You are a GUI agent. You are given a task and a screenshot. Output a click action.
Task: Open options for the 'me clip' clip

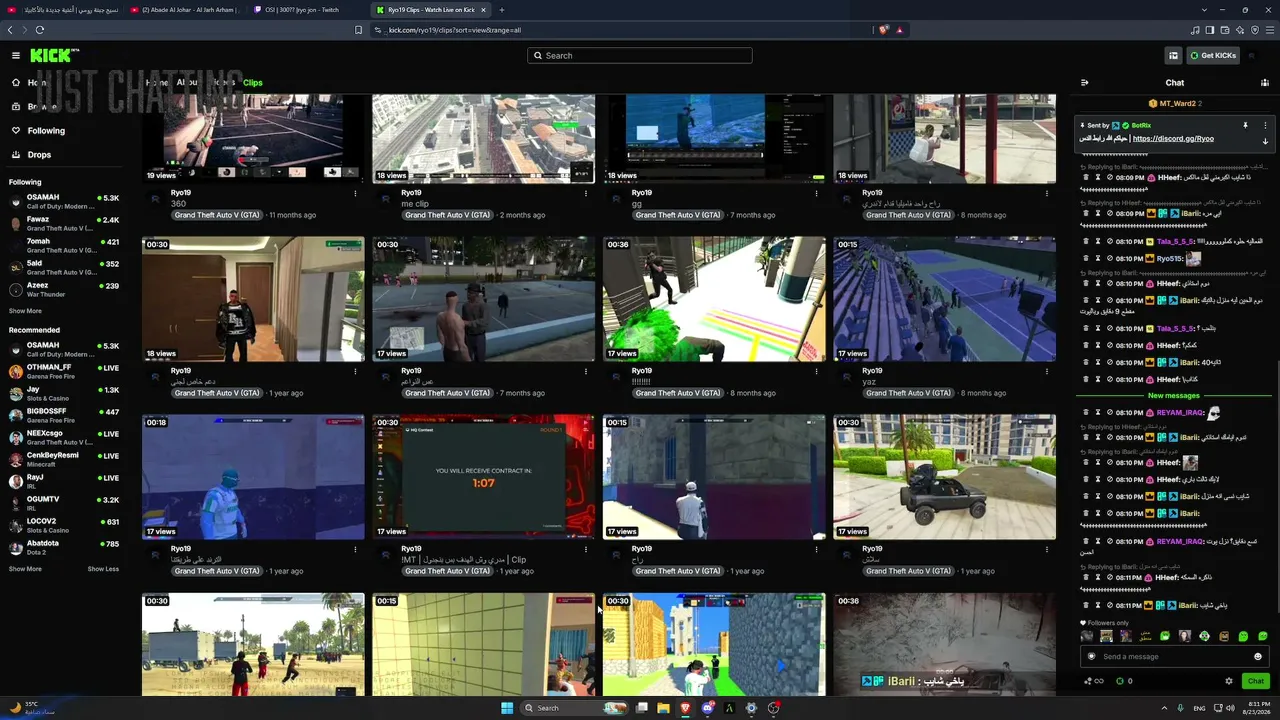pos(585,193)
